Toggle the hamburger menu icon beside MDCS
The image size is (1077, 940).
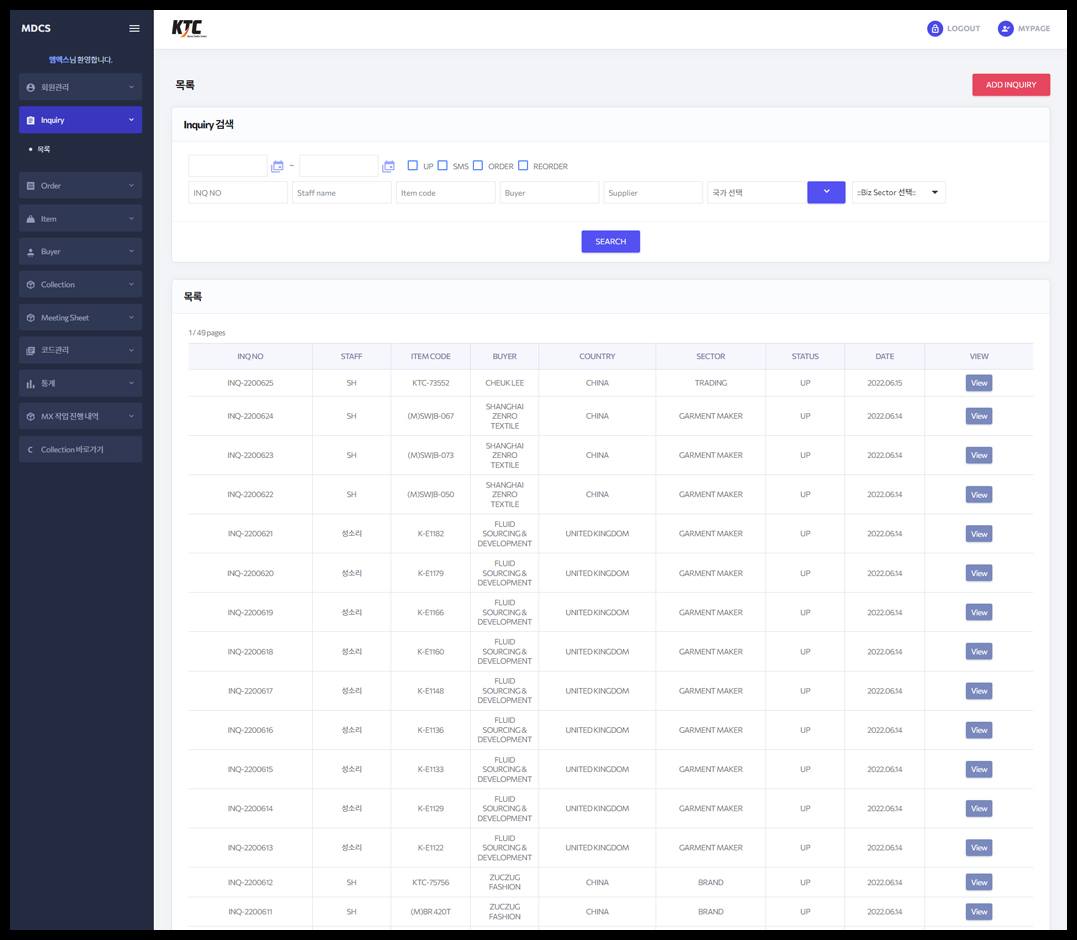click(134, 28)
